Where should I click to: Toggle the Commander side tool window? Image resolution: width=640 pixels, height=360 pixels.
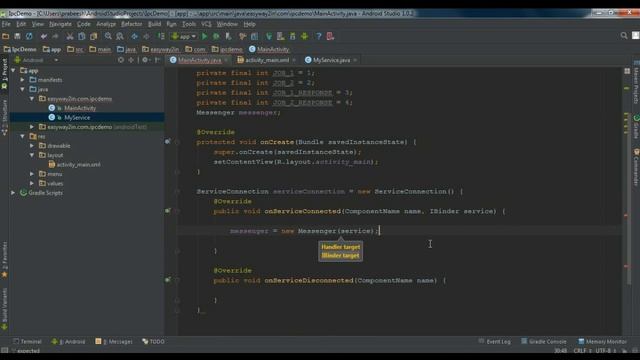tap(636, 167)
